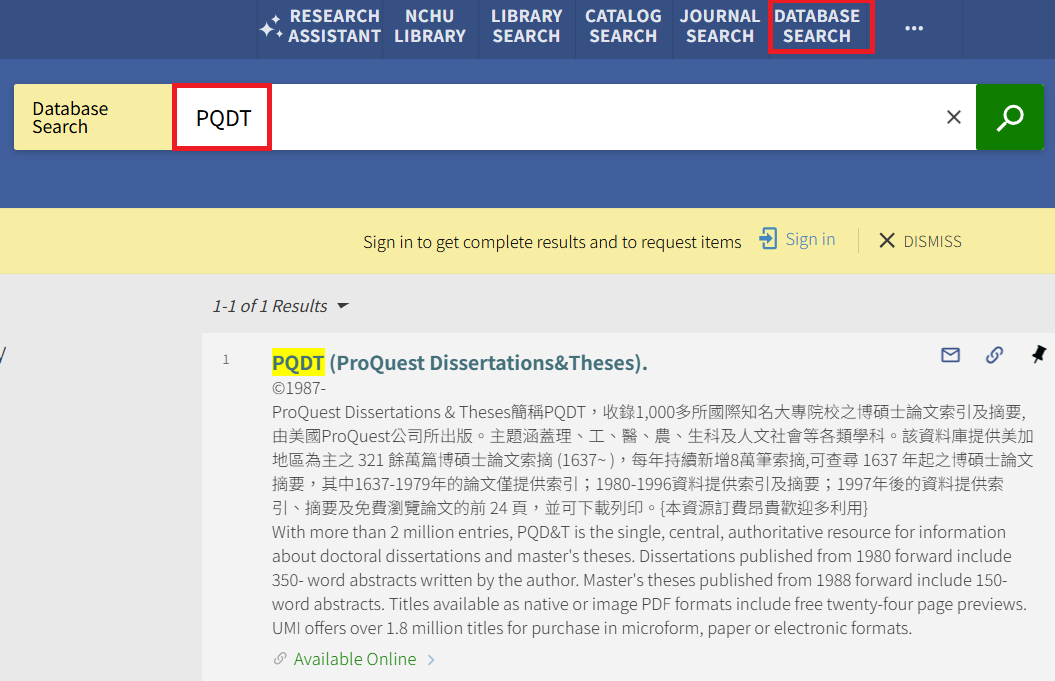Open the Available Online link
The image size is (1055, 681).
point(355,659)
